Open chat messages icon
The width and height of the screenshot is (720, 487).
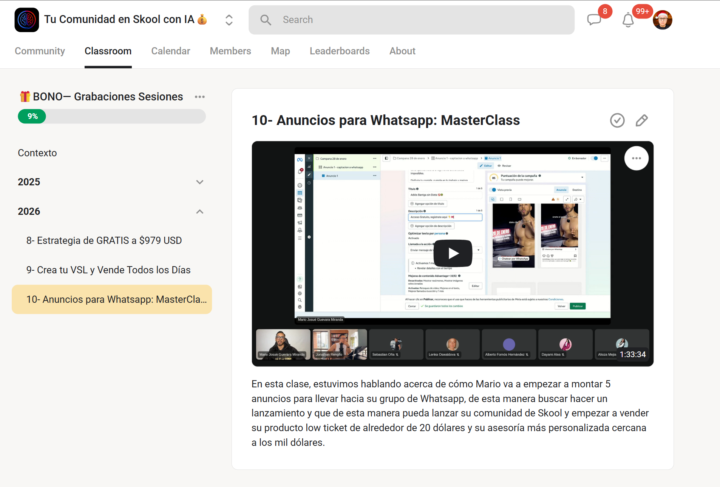594,20
